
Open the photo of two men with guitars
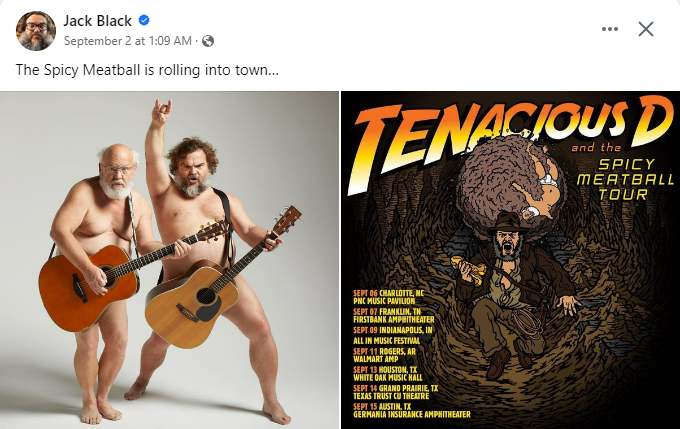169,260
